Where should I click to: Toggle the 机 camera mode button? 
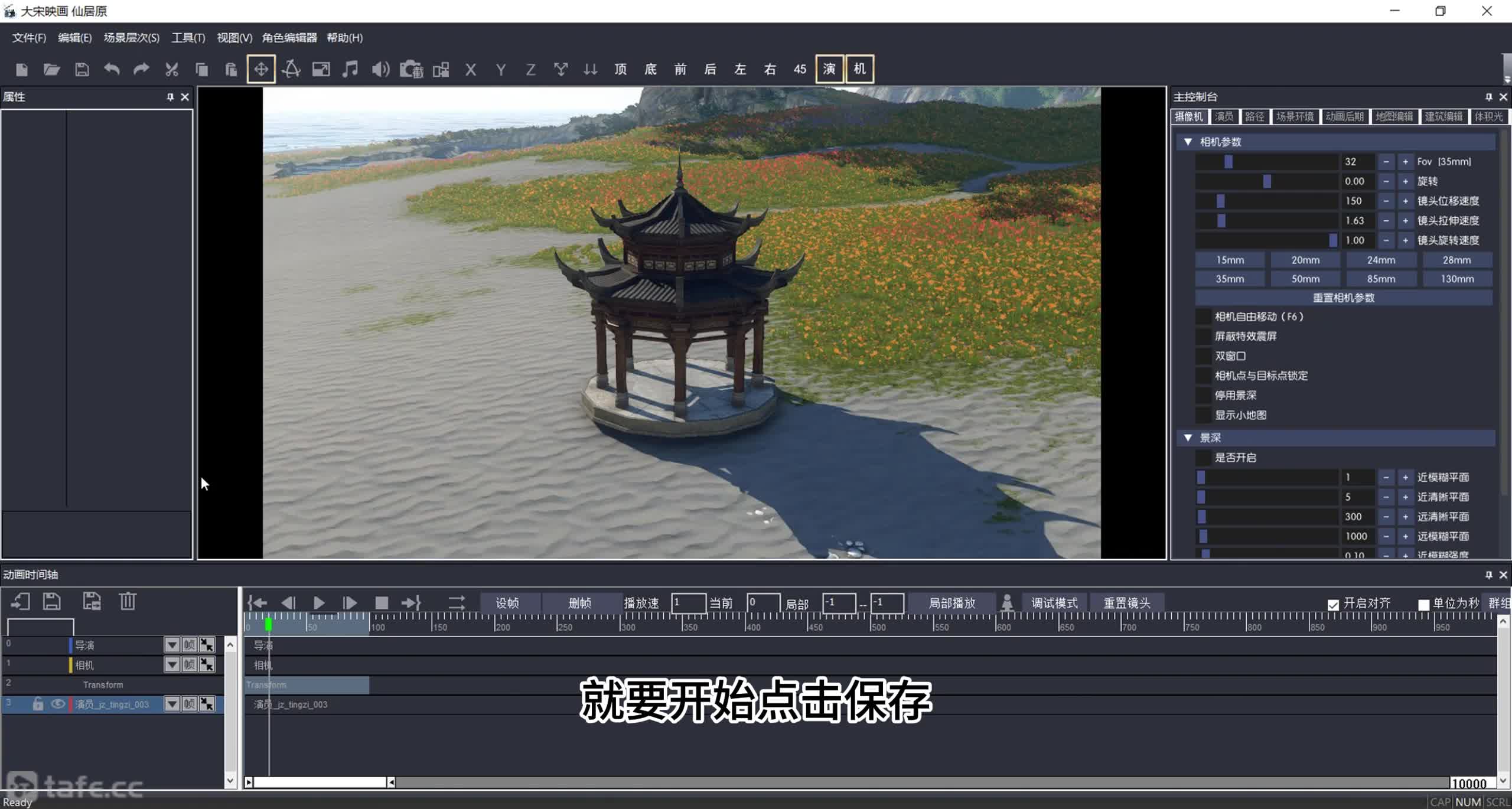tap(860, 69)
